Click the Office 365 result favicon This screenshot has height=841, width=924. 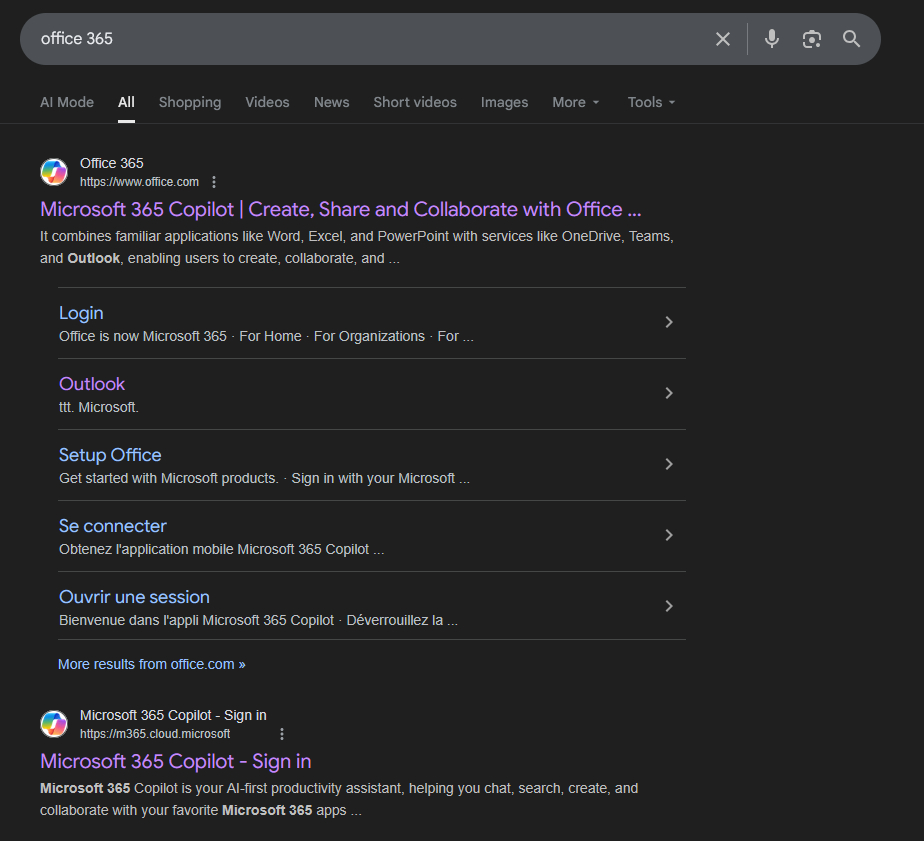pyautogui.click(x=54, y=172)
